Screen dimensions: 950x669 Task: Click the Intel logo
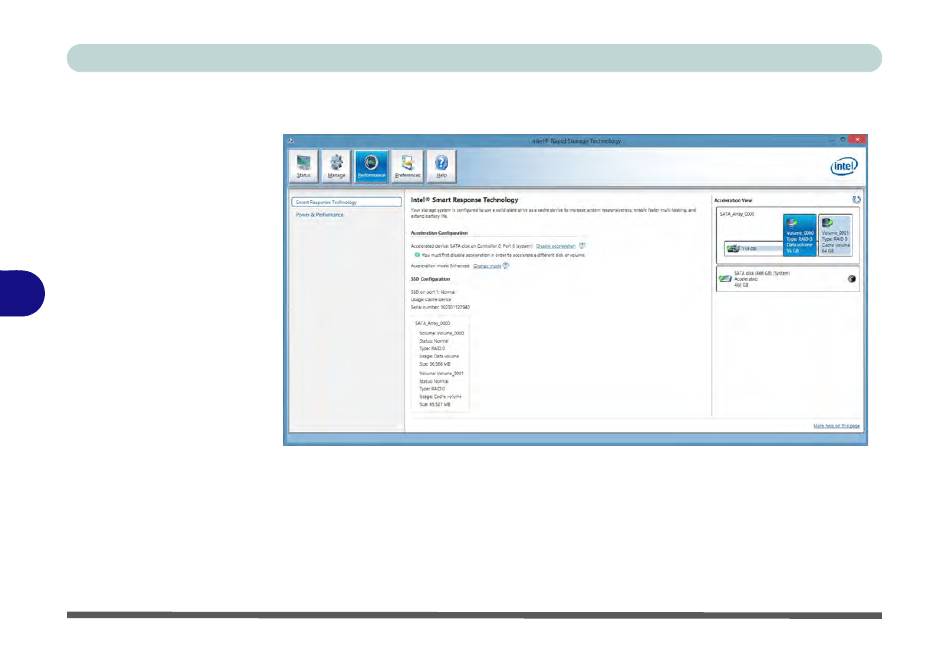coord(844,166)
